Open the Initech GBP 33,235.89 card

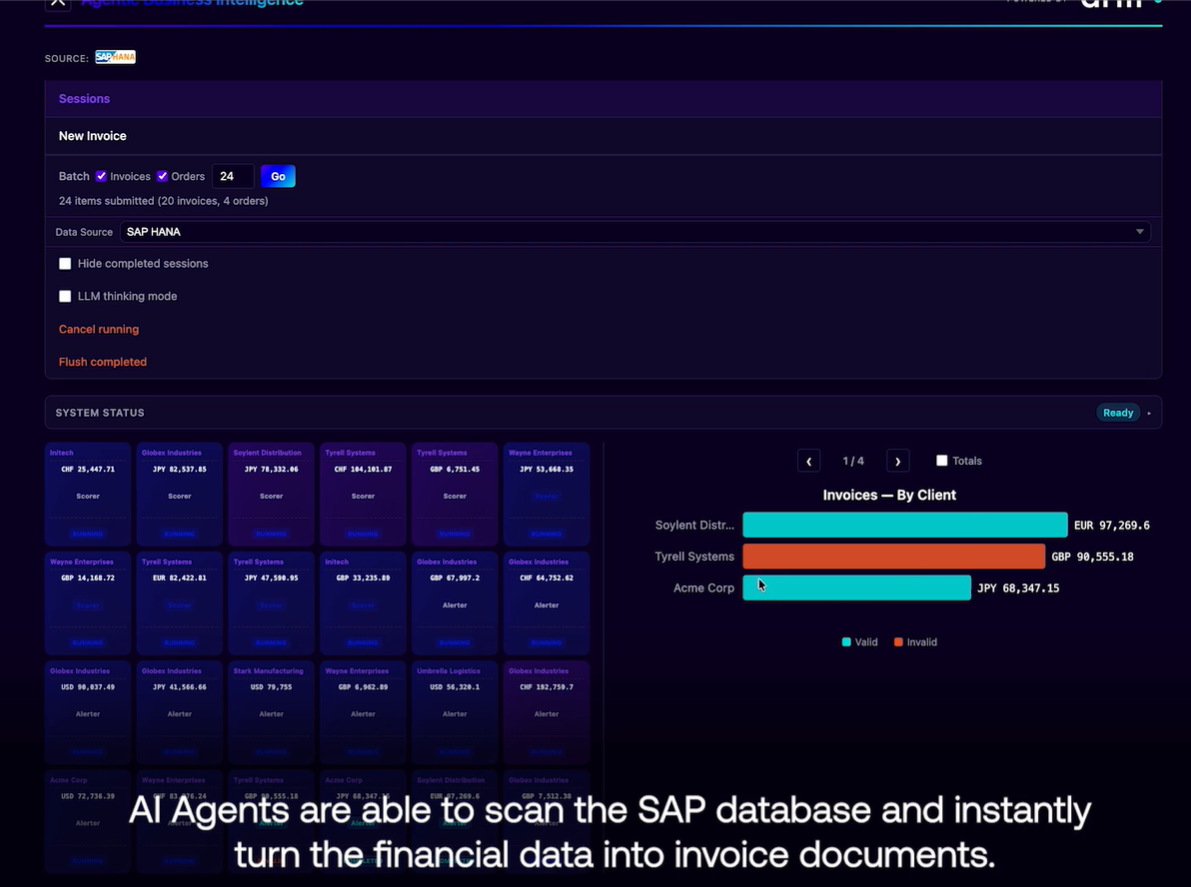pyautogui.click(x=363, y=603)
